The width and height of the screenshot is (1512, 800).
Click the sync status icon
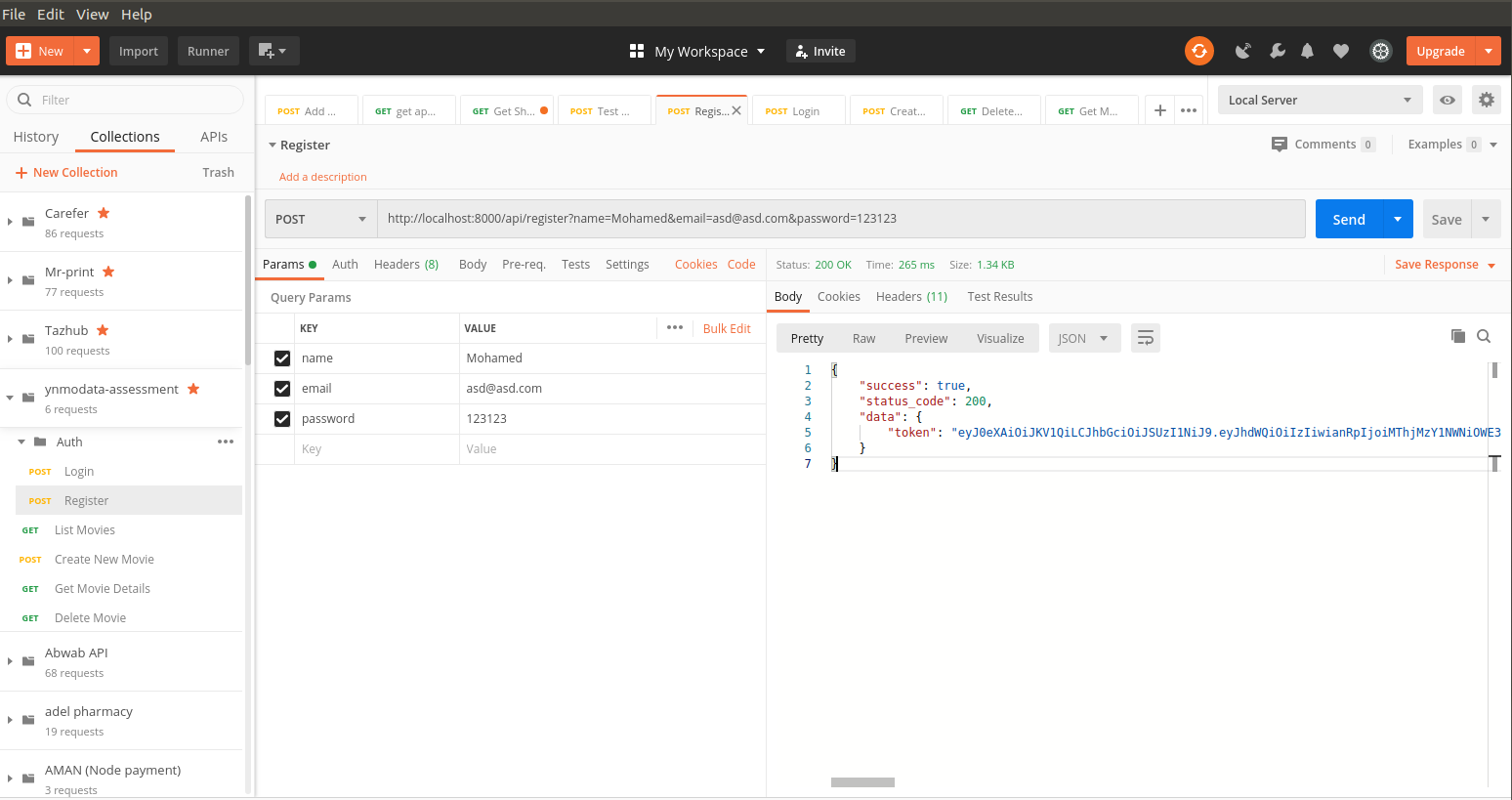click(1199, 51)
